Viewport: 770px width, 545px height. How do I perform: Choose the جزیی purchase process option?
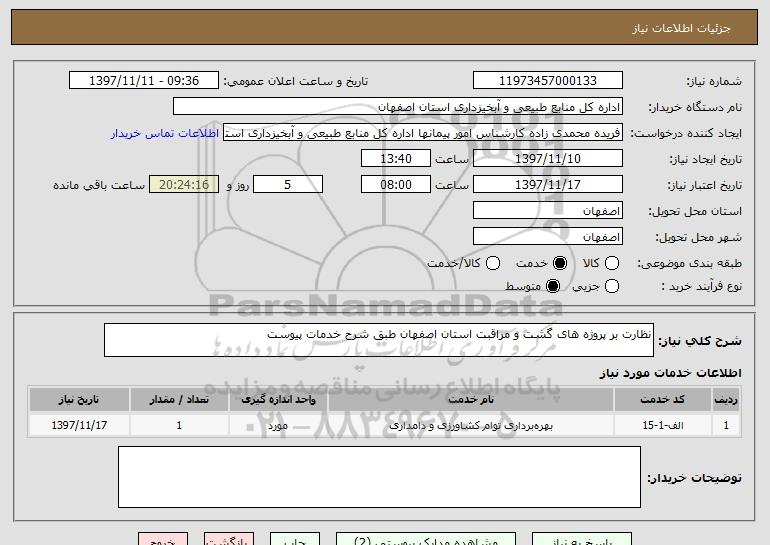[x=611, y=286]
